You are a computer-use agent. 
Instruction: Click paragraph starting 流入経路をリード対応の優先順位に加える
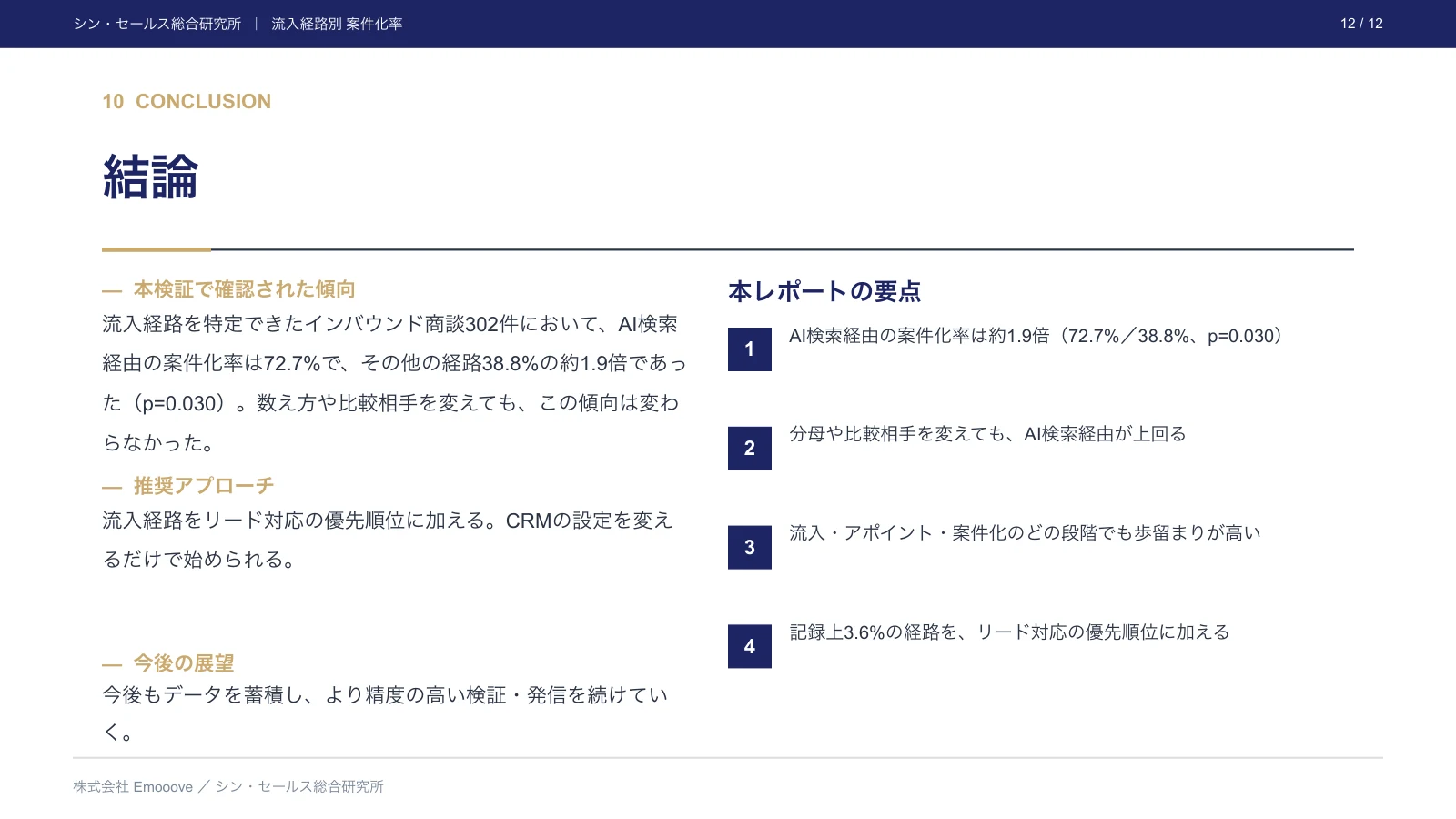pos(388,540)
